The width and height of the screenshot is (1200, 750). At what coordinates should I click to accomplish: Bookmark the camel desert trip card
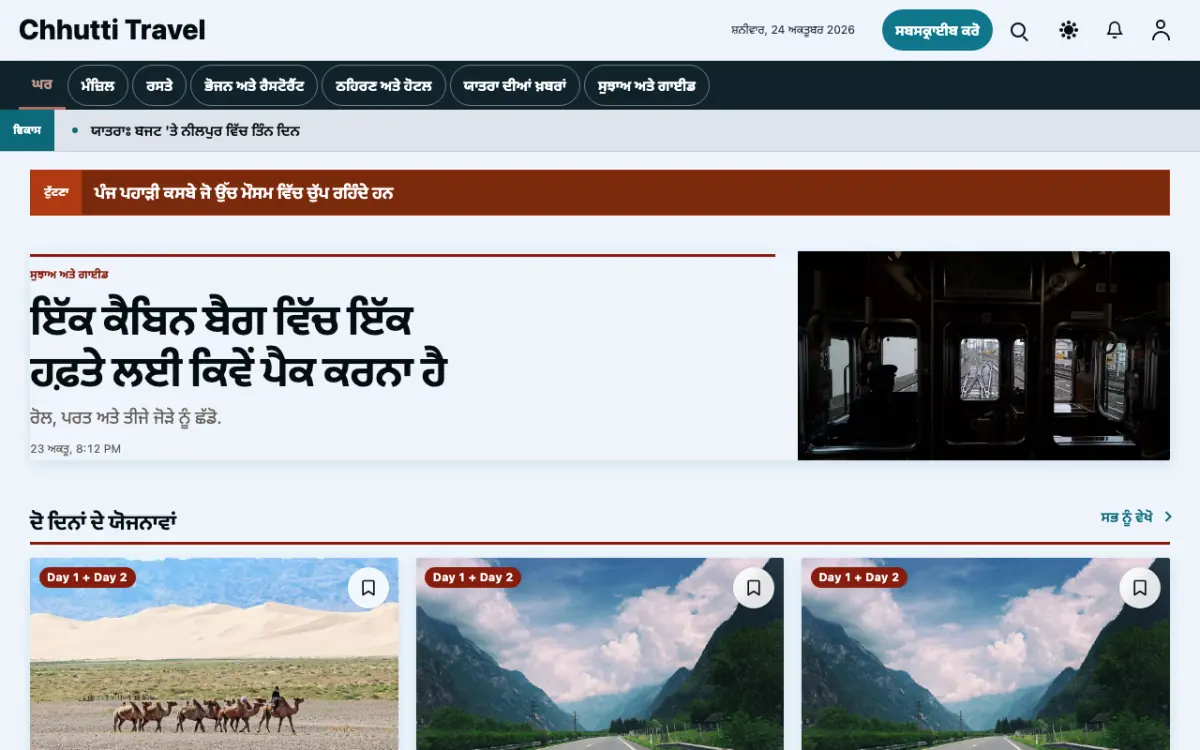368,588
